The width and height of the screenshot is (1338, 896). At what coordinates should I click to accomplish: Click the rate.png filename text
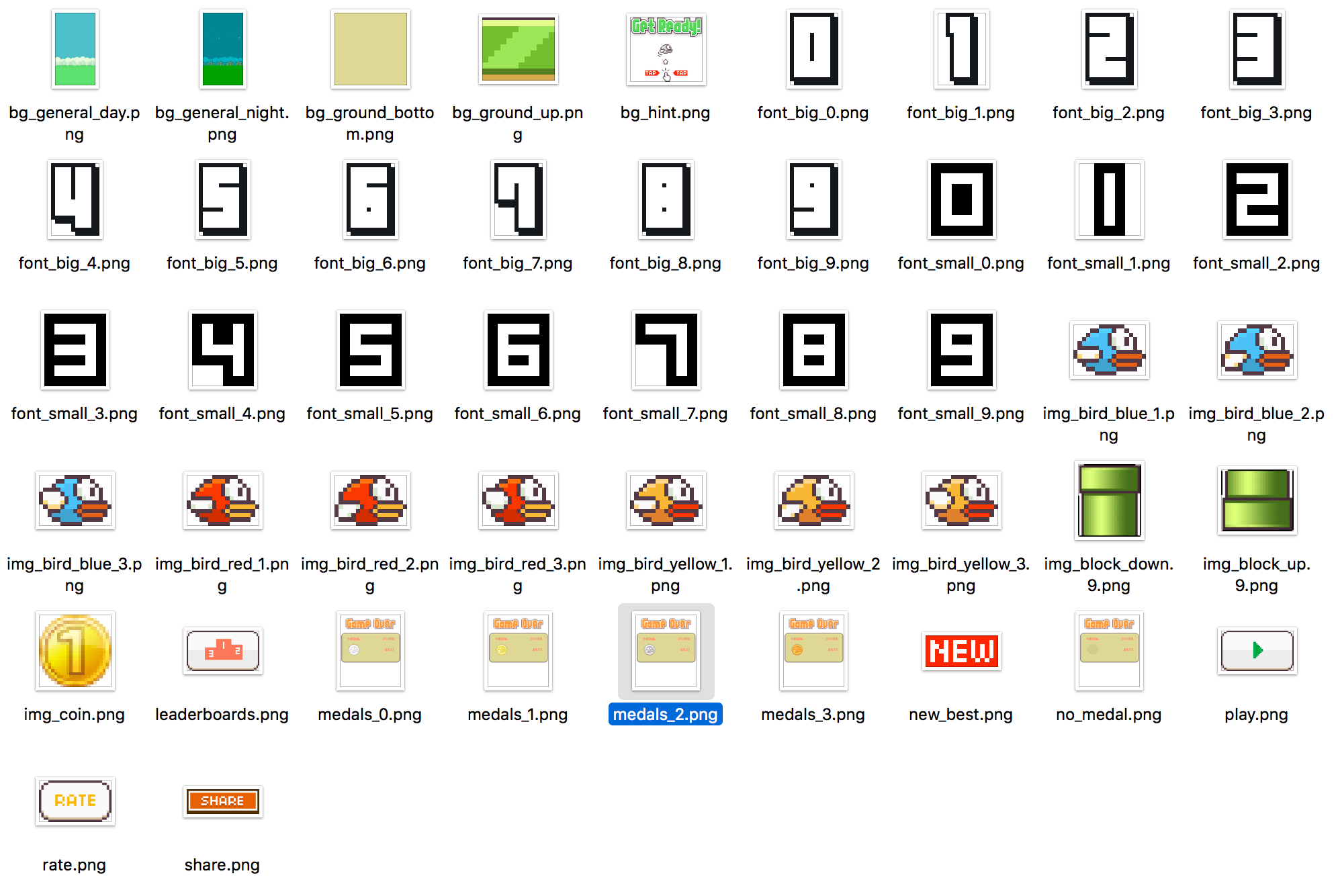(75, 865)
